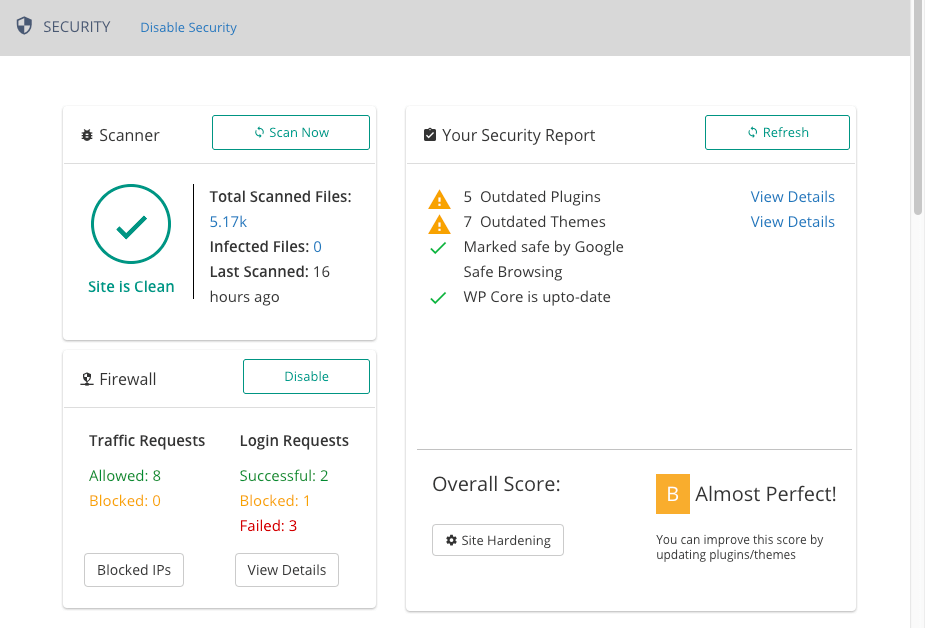Click the Scanner bug icon

coord(87,135)
